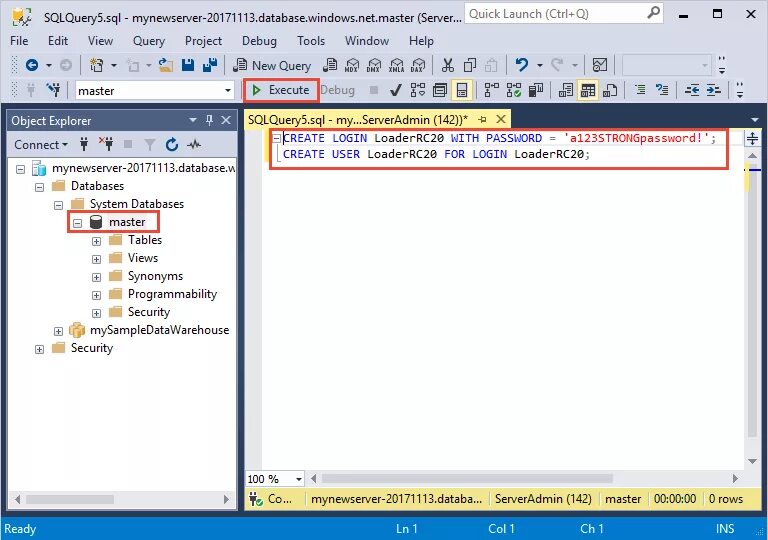The height and width of the screenshot is (540, 768).
Task: Click Object Explorer Connect plug icon
Action: coord(84,145)
